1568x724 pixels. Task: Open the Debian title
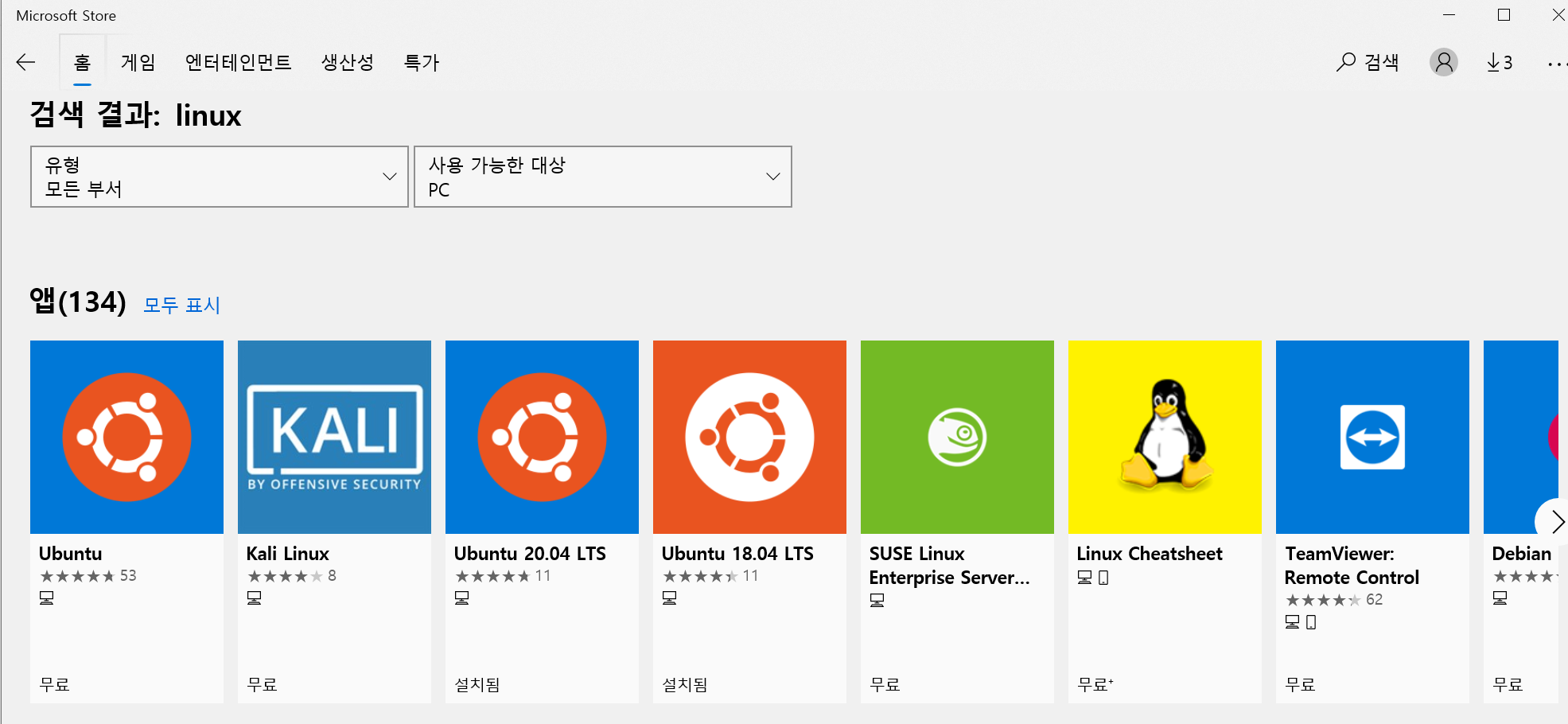pyautogui.click(x=1522, y=553)
